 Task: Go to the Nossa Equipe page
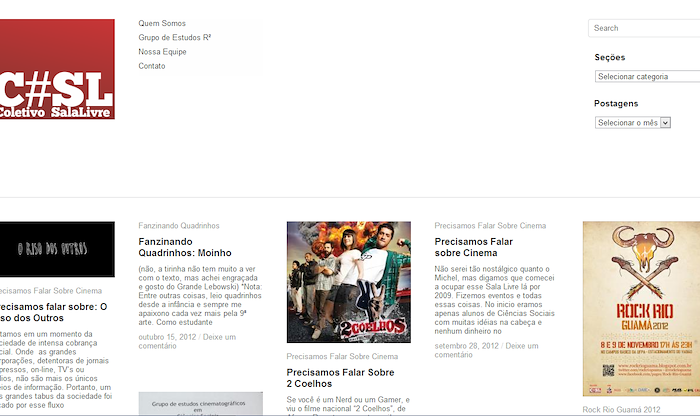tap(162, 52)
